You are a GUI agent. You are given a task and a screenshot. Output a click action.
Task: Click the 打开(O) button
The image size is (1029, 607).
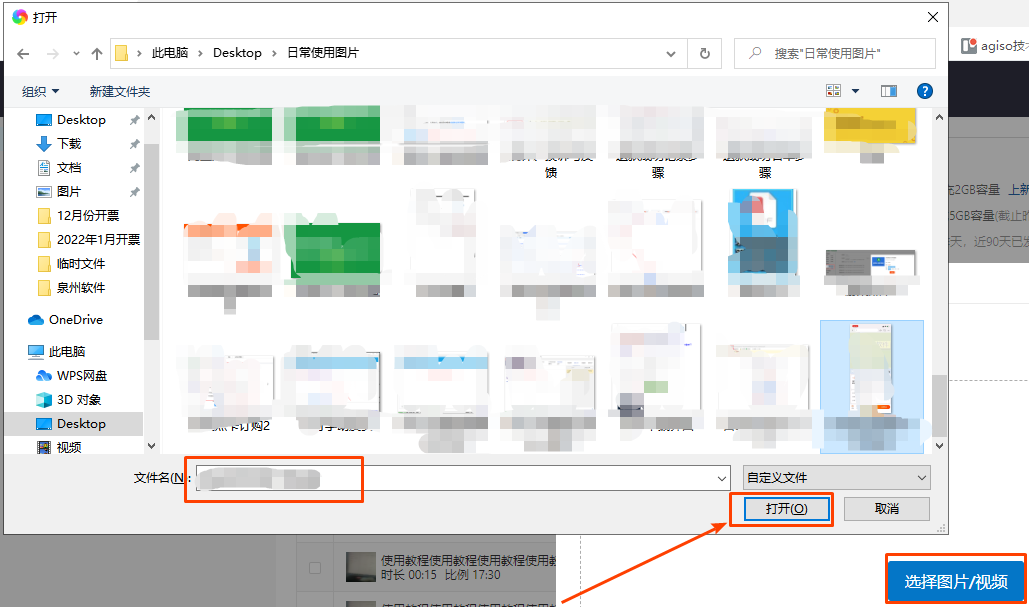(x=786, y=509)
